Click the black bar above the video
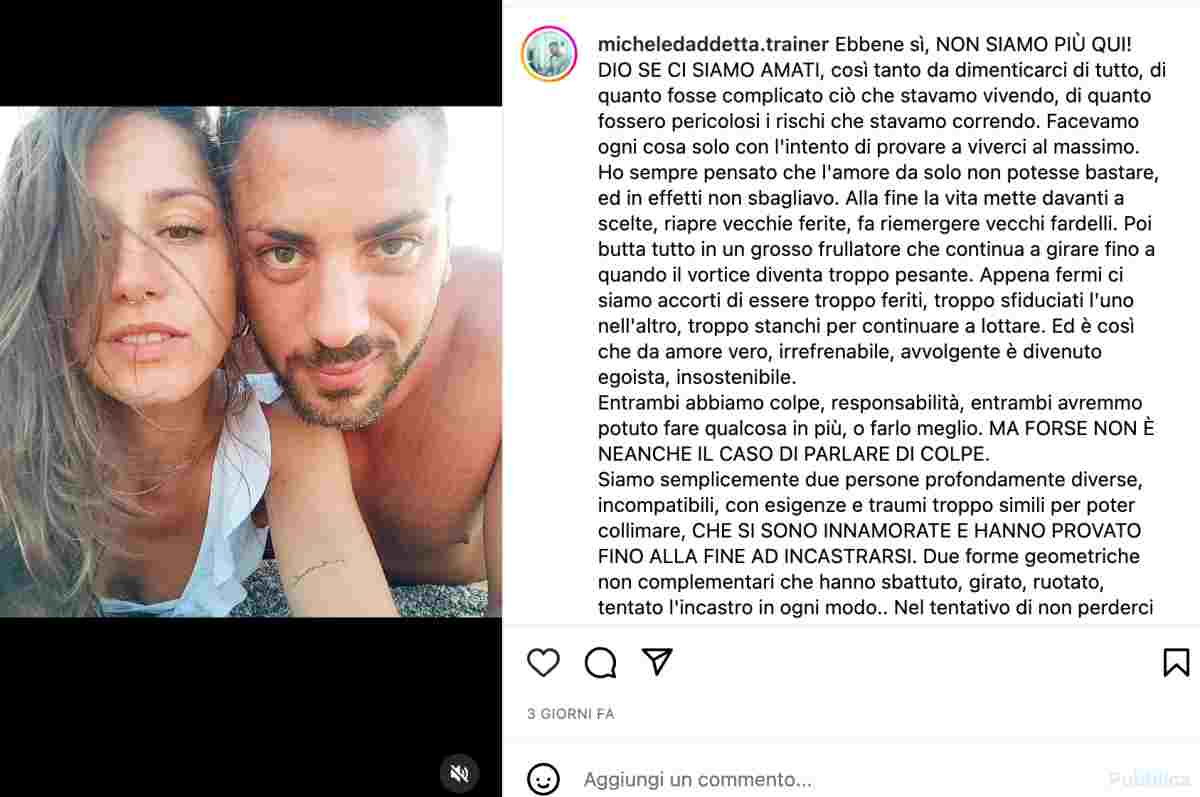 pyautogui.click(x=251, y=53)
